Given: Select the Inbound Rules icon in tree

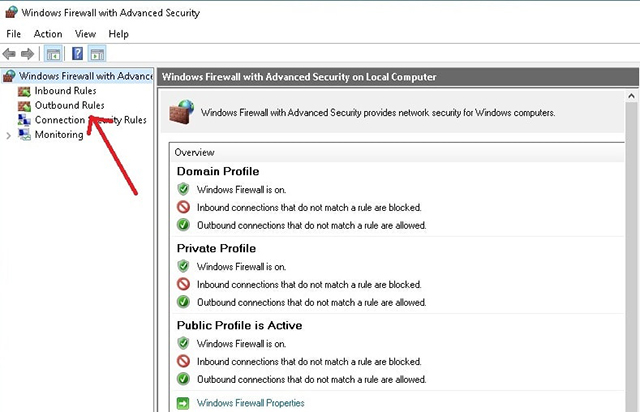Looking at the screenshot, I should point(24,91).
